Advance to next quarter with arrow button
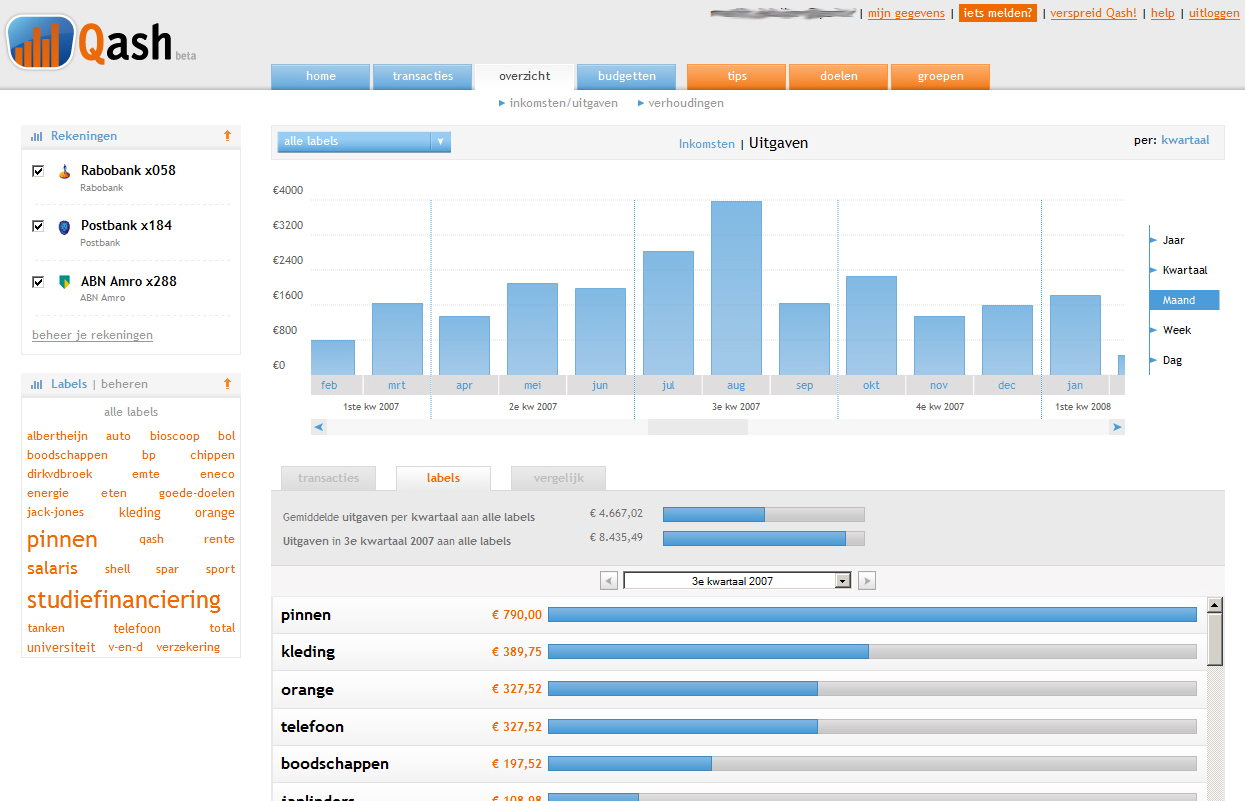 [866, 580]
